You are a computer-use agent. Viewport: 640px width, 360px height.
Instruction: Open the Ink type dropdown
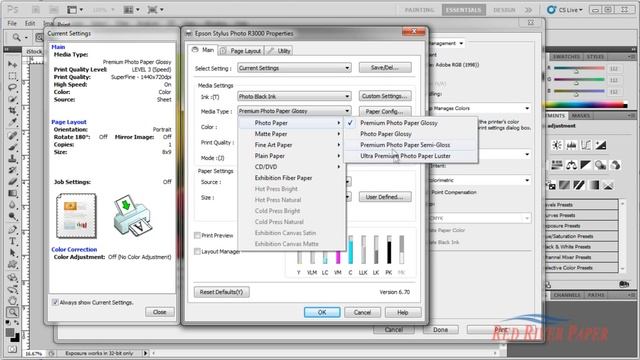pyautogui.click(x=294, y=96)
